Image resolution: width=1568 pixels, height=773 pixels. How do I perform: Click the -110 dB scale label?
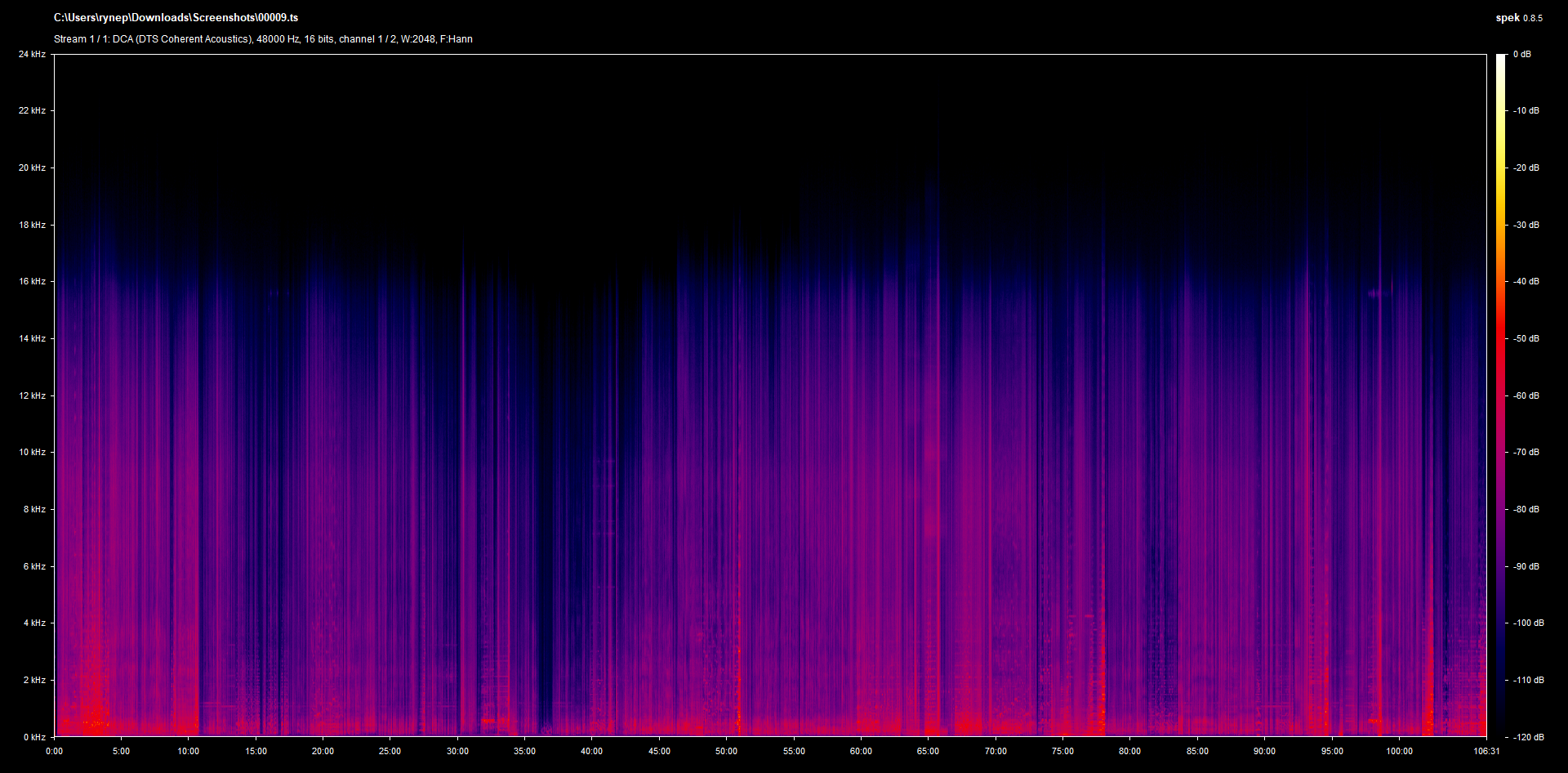pyautogui.click(x=1529, y=680)
